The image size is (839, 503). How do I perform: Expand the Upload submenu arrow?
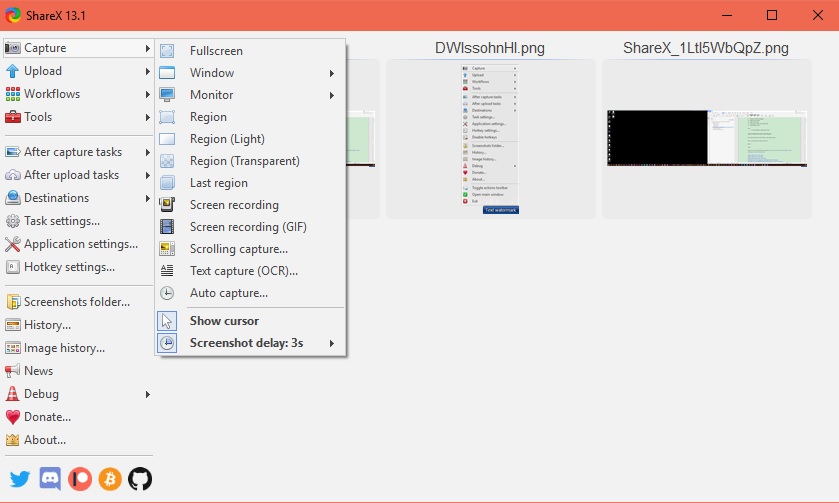(x=148, y=71)
